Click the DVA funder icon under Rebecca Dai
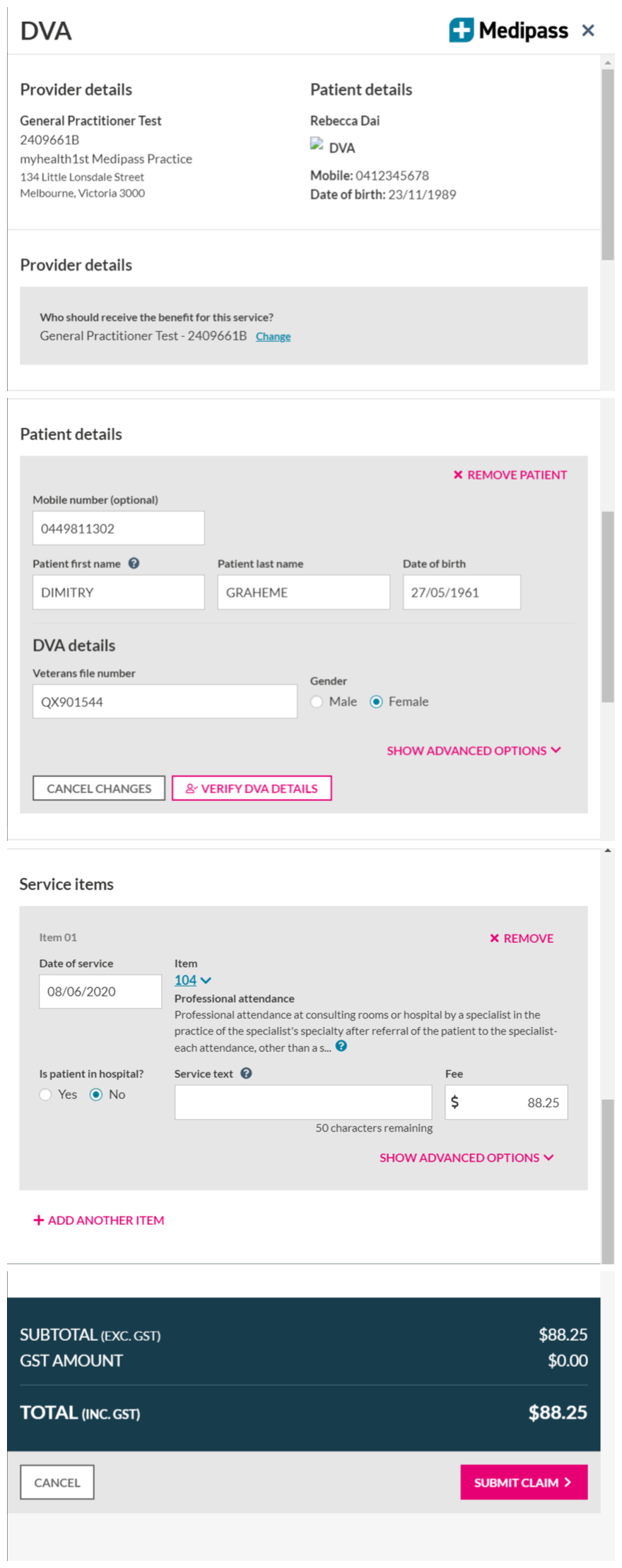 [x=317, y=145]
